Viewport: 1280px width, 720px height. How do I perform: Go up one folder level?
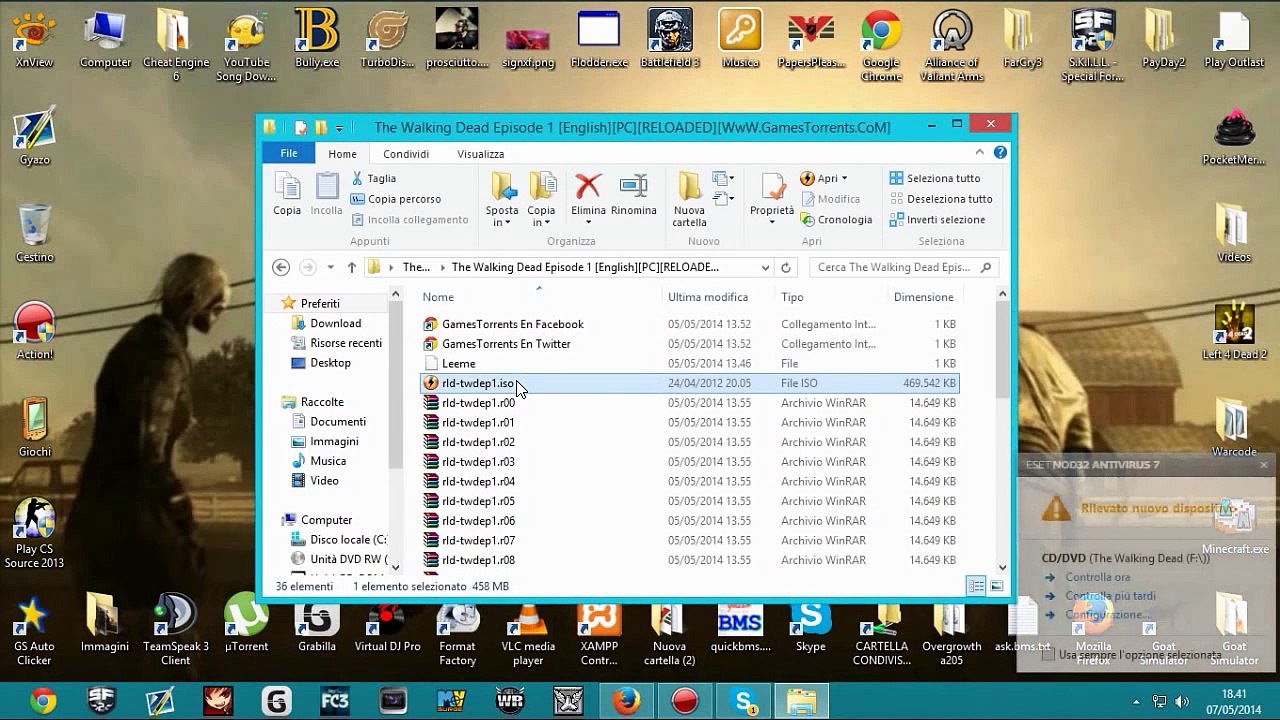[351, 267]
